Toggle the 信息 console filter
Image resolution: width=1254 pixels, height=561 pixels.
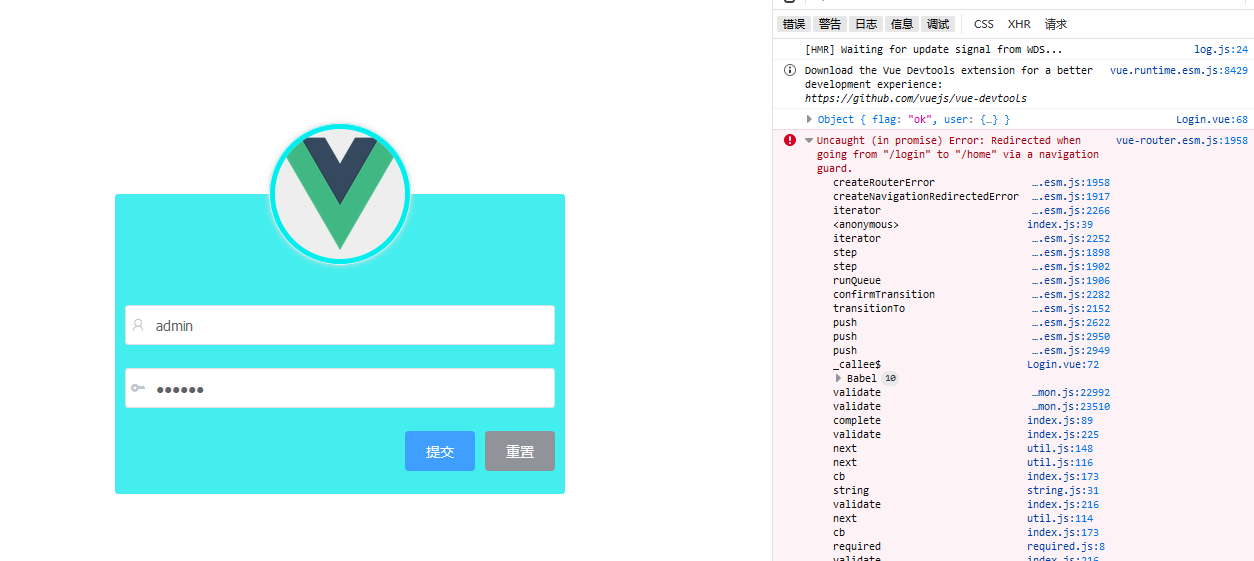[902, 24]
